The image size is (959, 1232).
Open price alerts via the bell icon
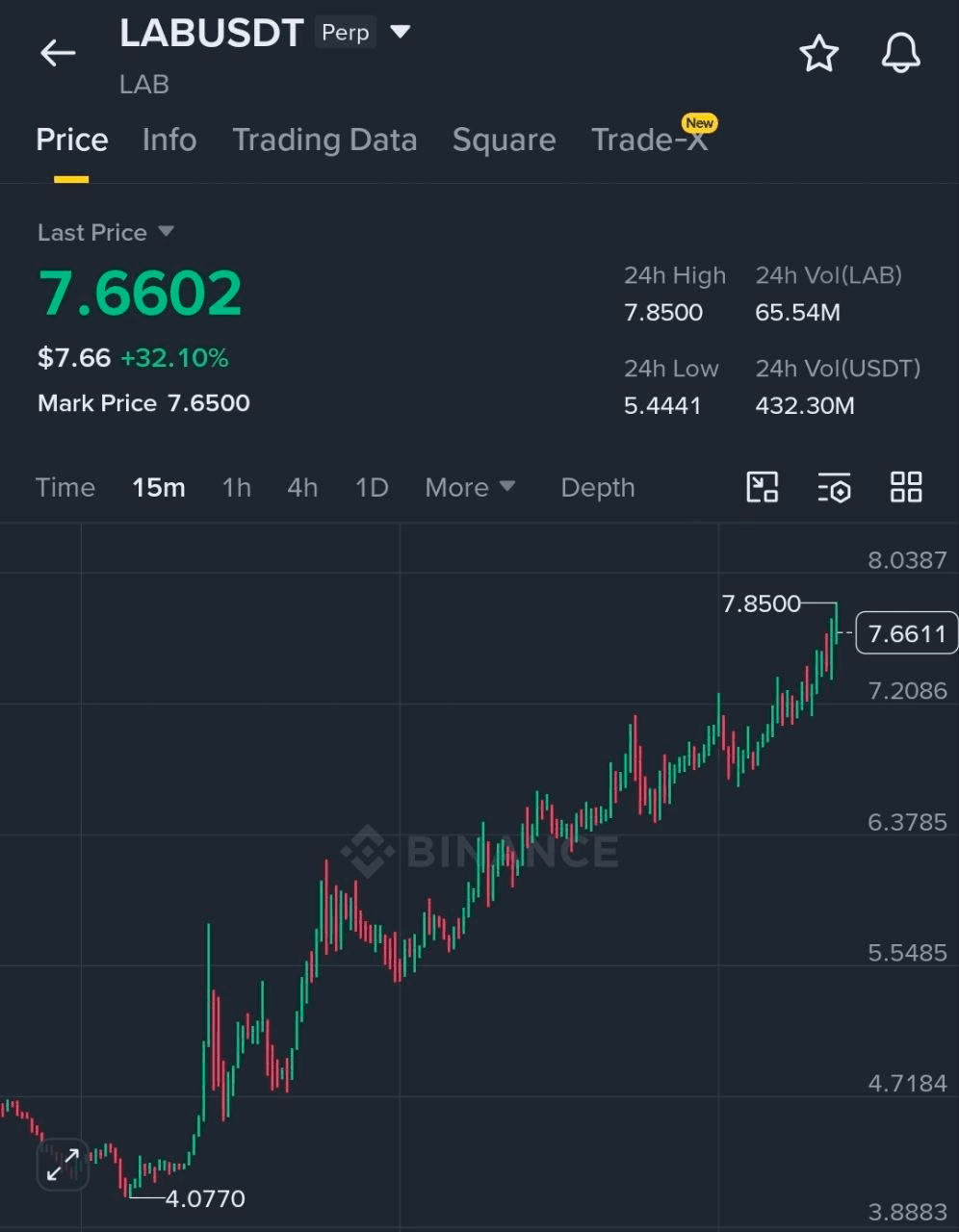coord(901,53)
